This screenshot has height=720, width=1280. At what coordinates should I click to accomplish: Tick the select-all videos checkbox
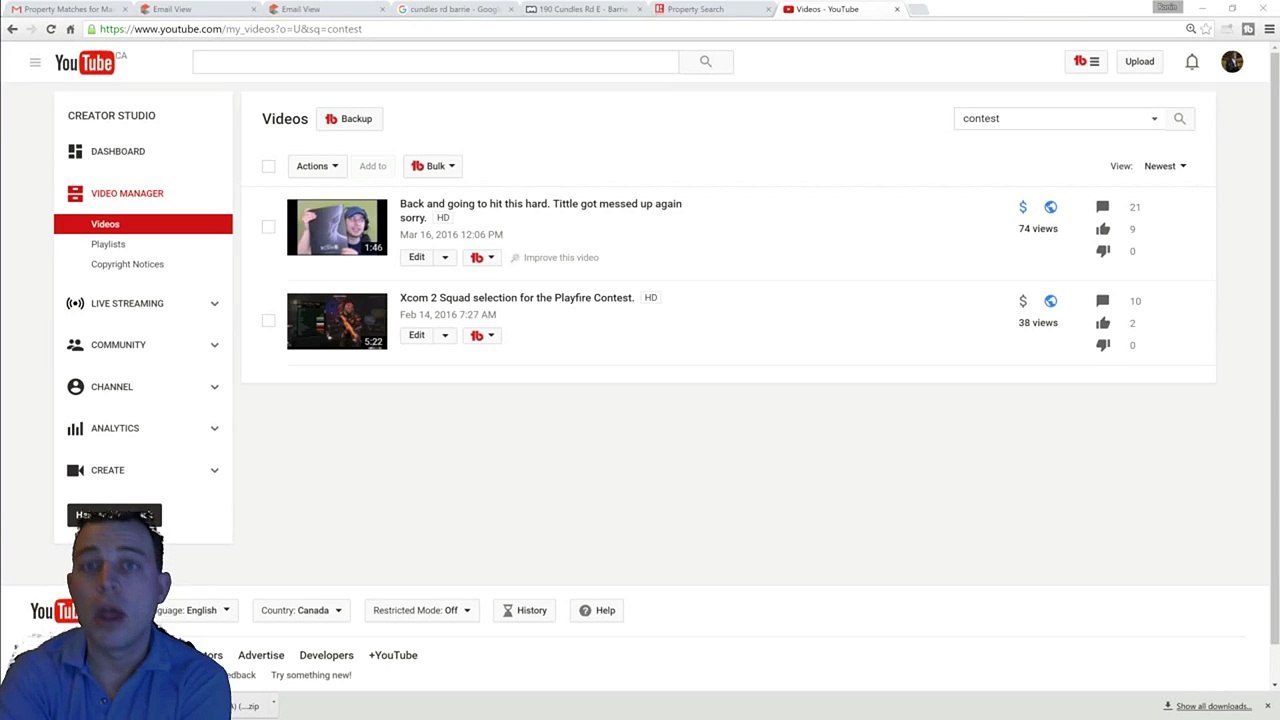click(268, 166)
